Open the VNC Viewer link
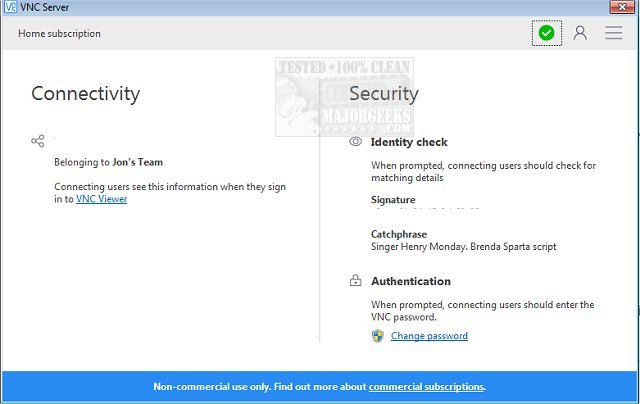The height and width of the screenshot is (404, 640). pyautogui.click(x=101, y=199)
